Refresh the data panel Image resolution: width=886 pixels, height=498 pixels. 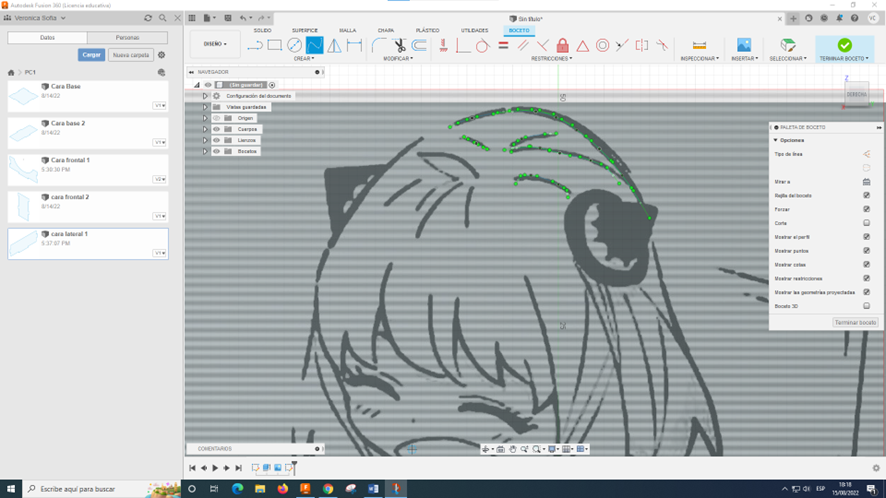tap(148, 18)
